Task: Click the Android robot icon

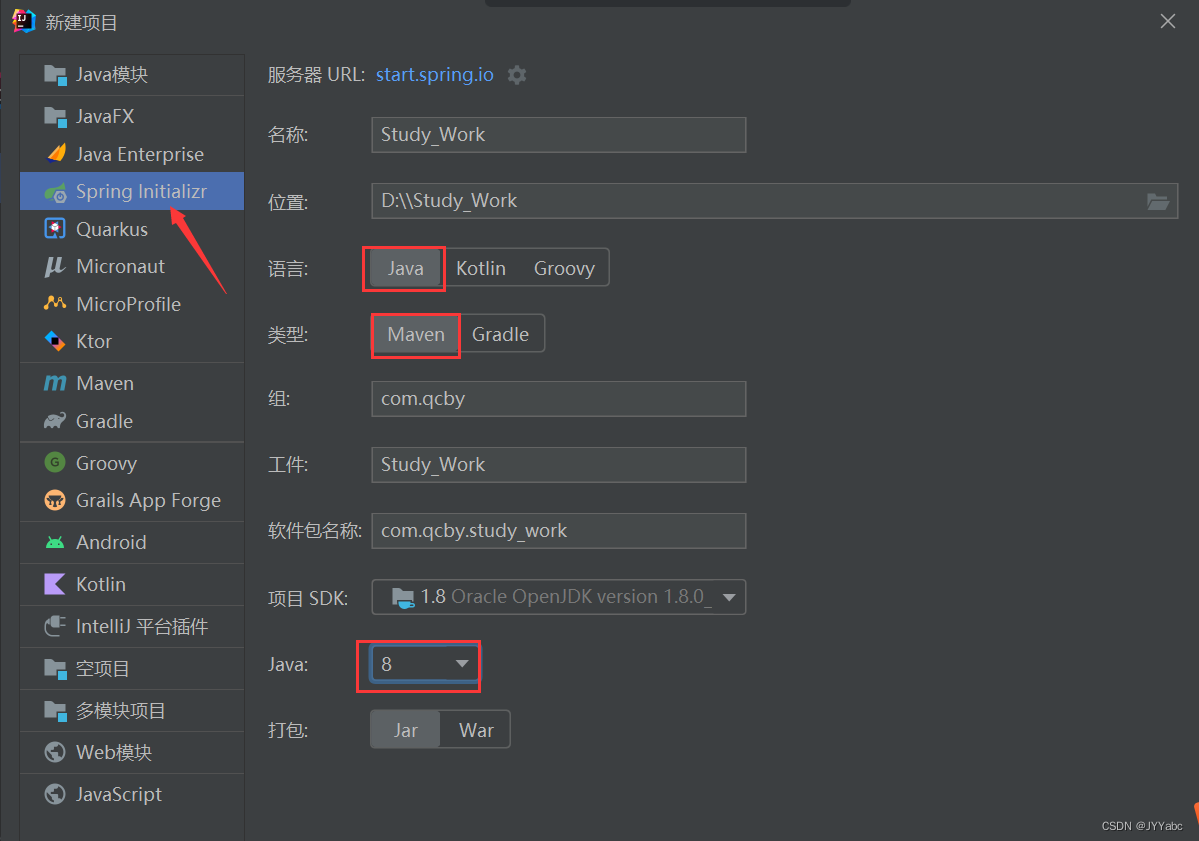Action: point(55,543)
